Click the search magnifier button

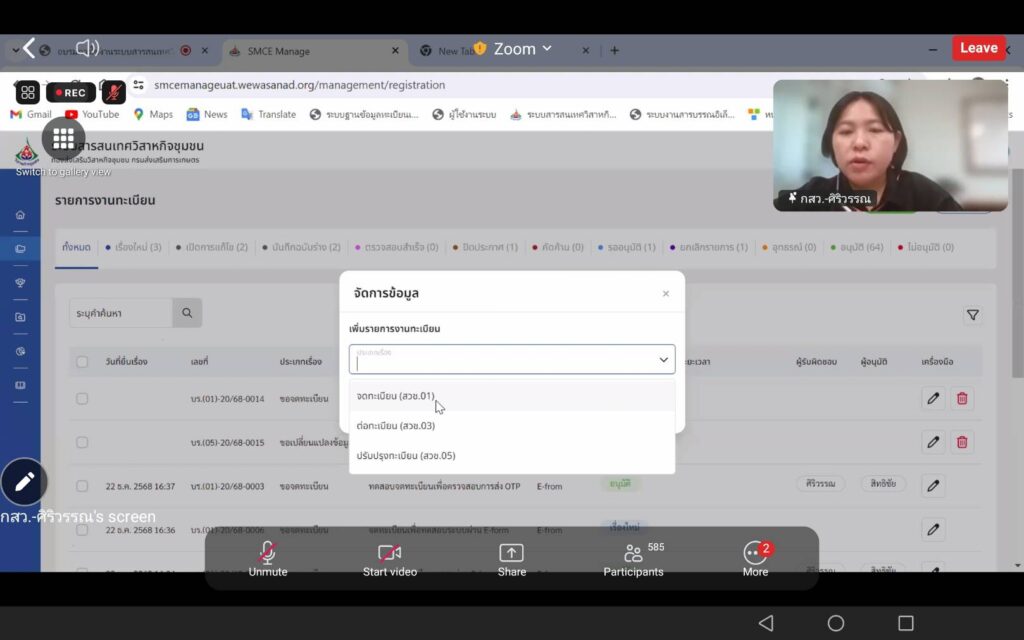[x=187, y=313]
